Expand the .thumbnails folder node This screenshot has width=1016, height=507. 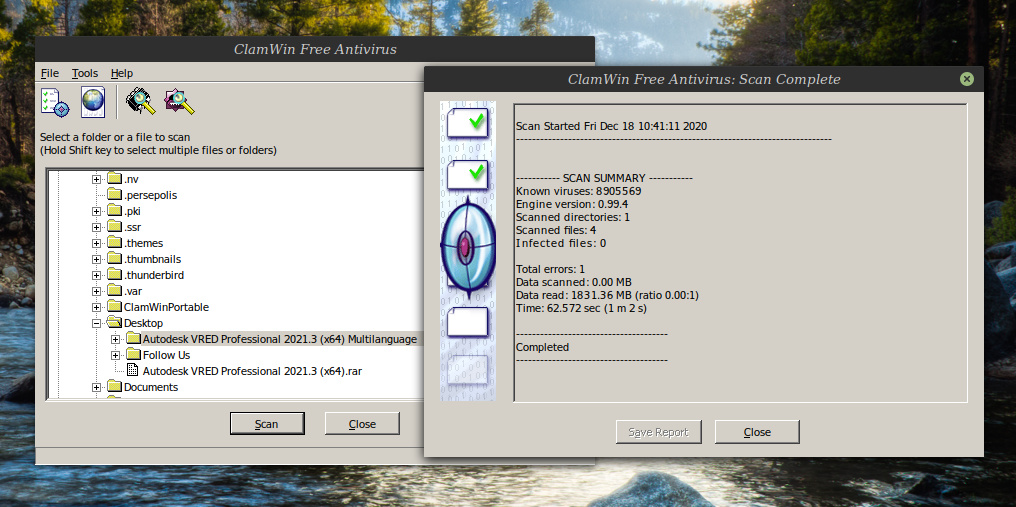(x=97, y=259)
